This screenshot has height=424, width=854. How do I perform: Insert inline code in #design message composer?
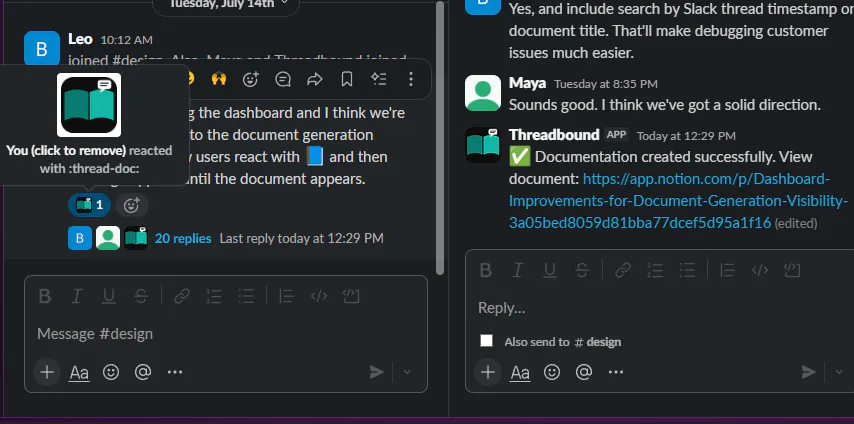click(319, 296)
